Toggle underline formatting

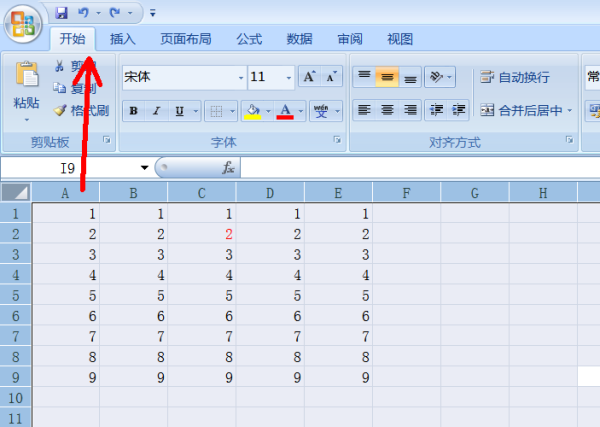[x=179, y=111]
